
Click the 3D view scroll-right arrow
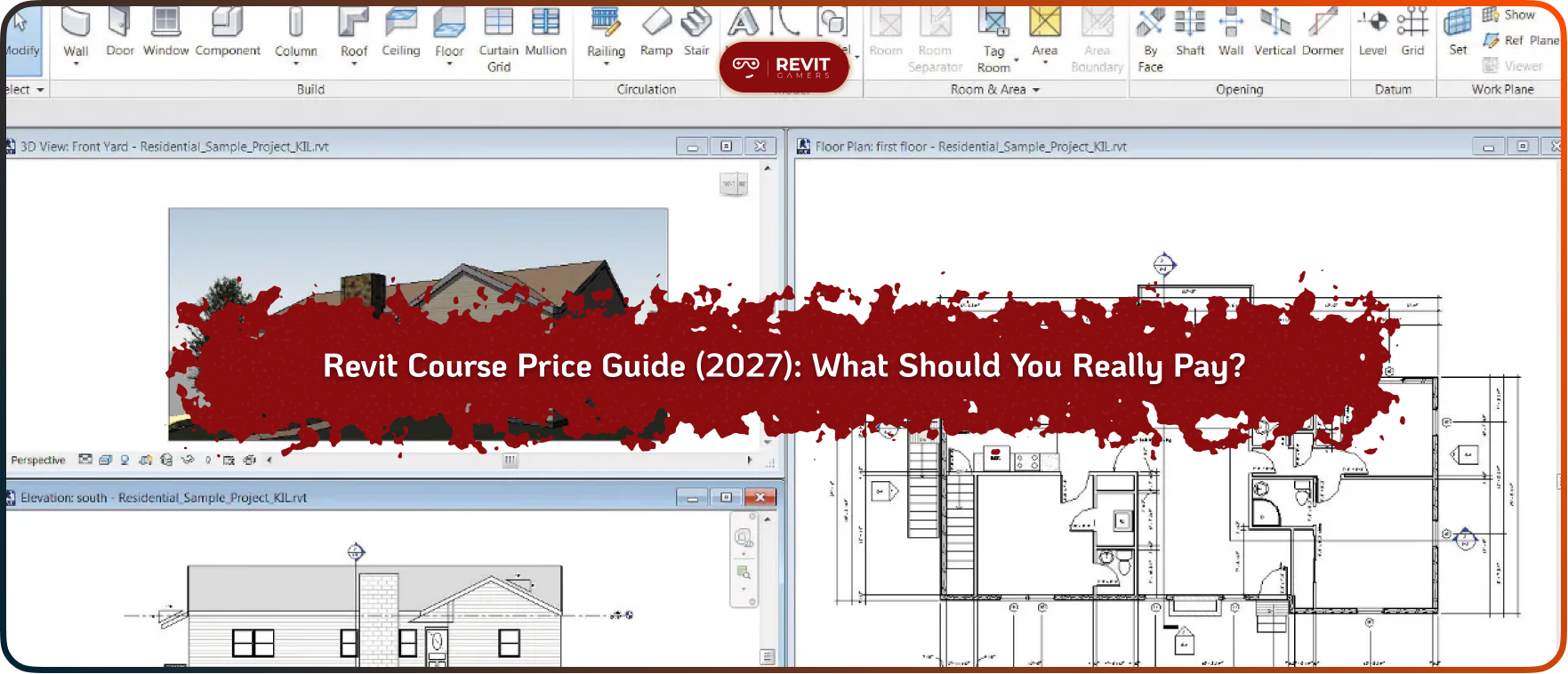tap(750, 461)
